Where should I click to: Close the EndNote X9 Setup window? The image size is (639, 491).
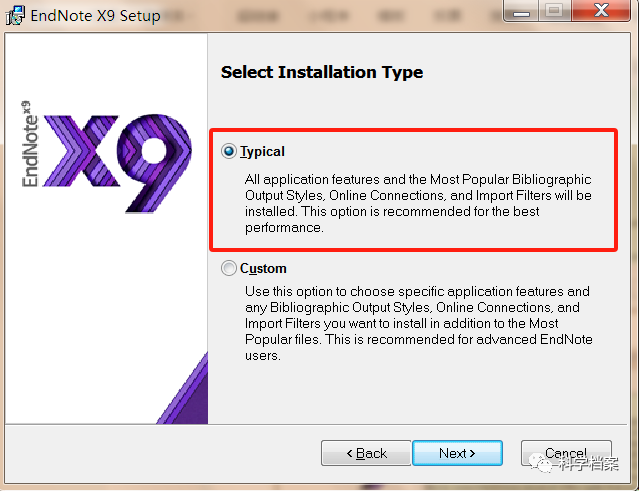click(x=601, y=10)
